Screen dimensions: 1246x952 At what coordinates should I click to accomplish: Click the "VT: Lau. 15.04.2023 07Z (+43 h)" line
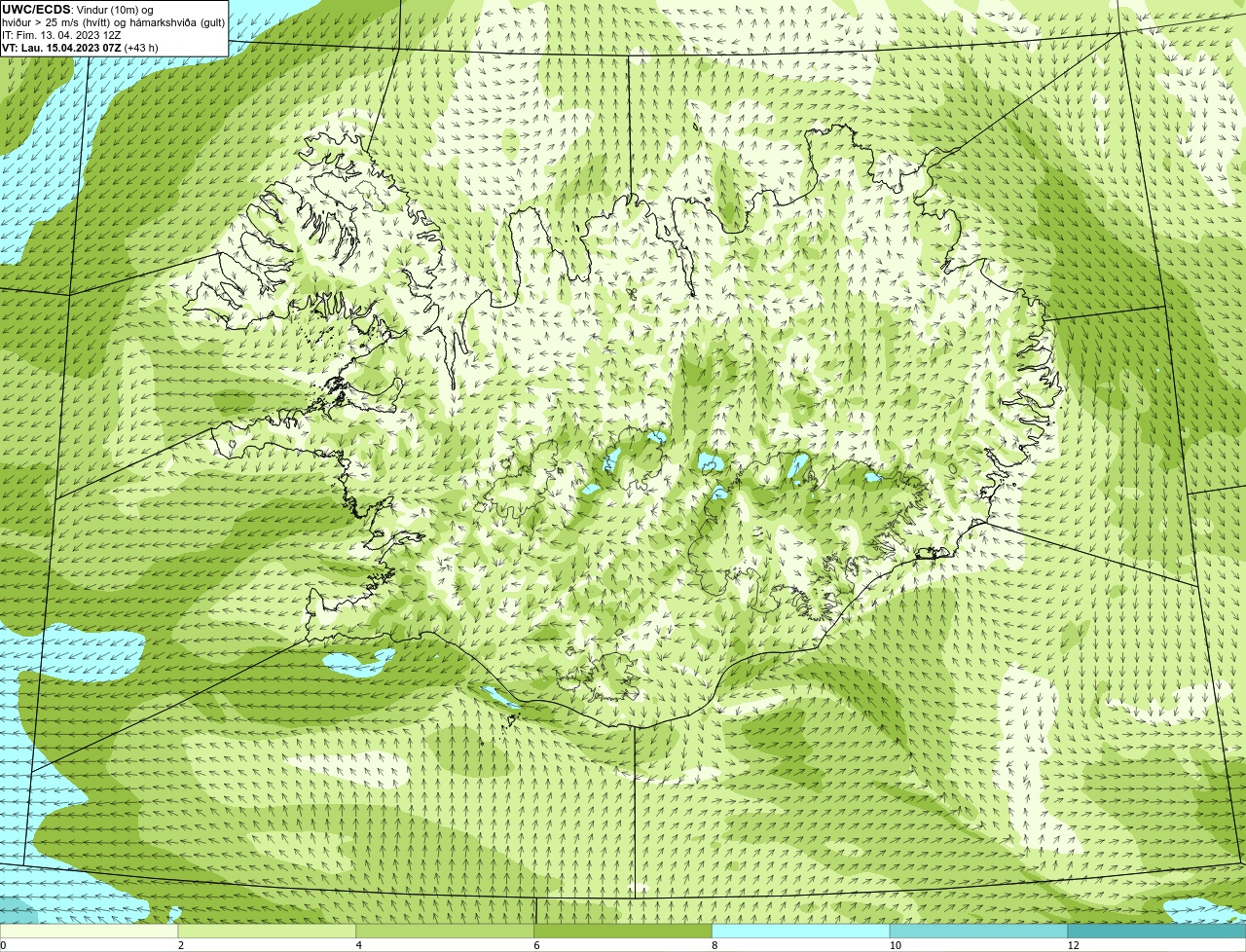pos(80,48)
